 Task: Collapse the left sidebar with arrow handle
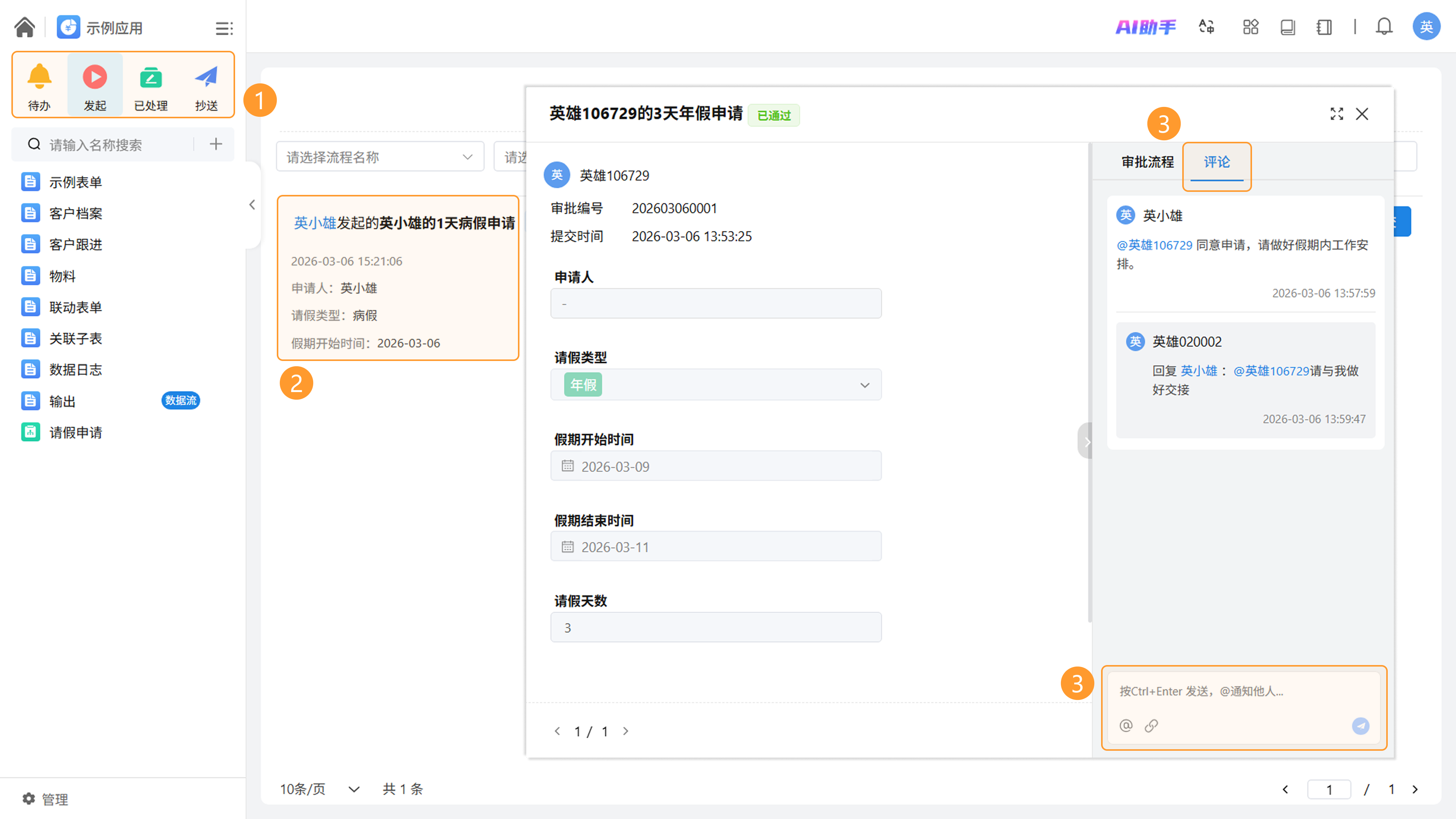252,205
